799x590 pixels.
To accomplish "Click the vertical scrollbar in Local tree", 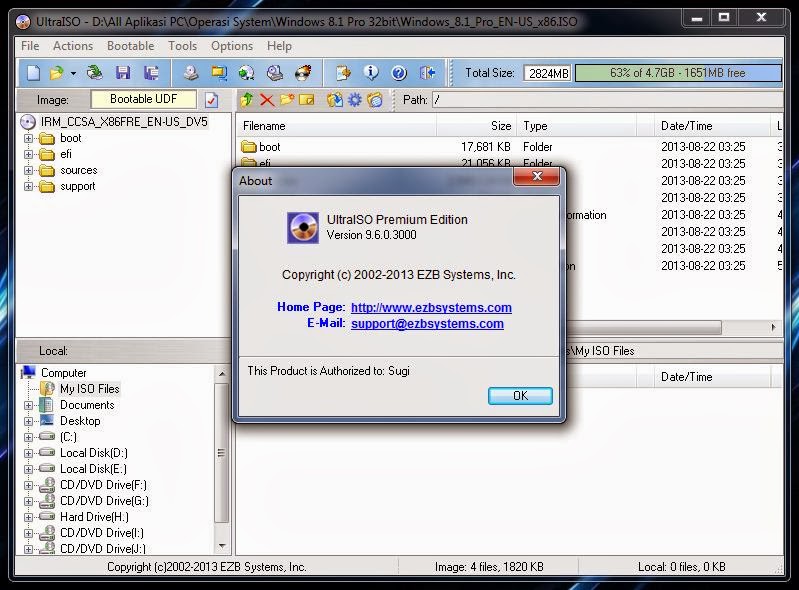I will coord(221,453).
